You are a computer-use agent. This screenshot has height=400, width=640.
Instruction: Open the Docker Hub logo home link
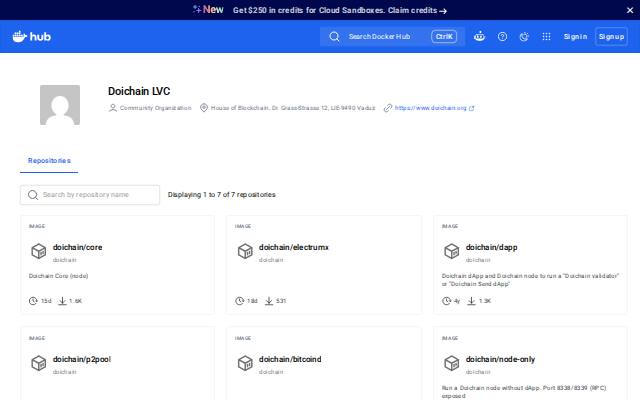coord(31,37)
